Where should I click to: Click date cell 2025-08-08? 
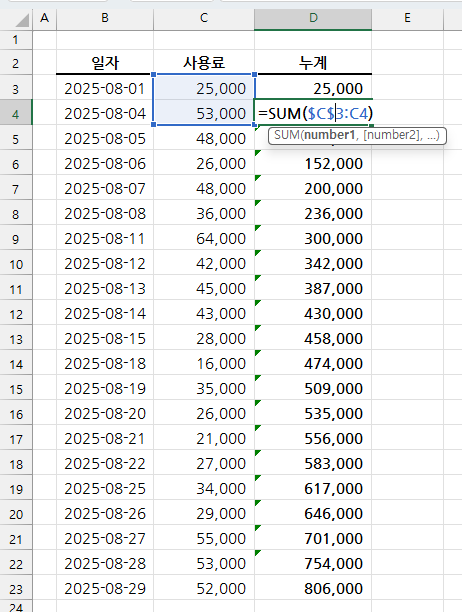point(105,213)
